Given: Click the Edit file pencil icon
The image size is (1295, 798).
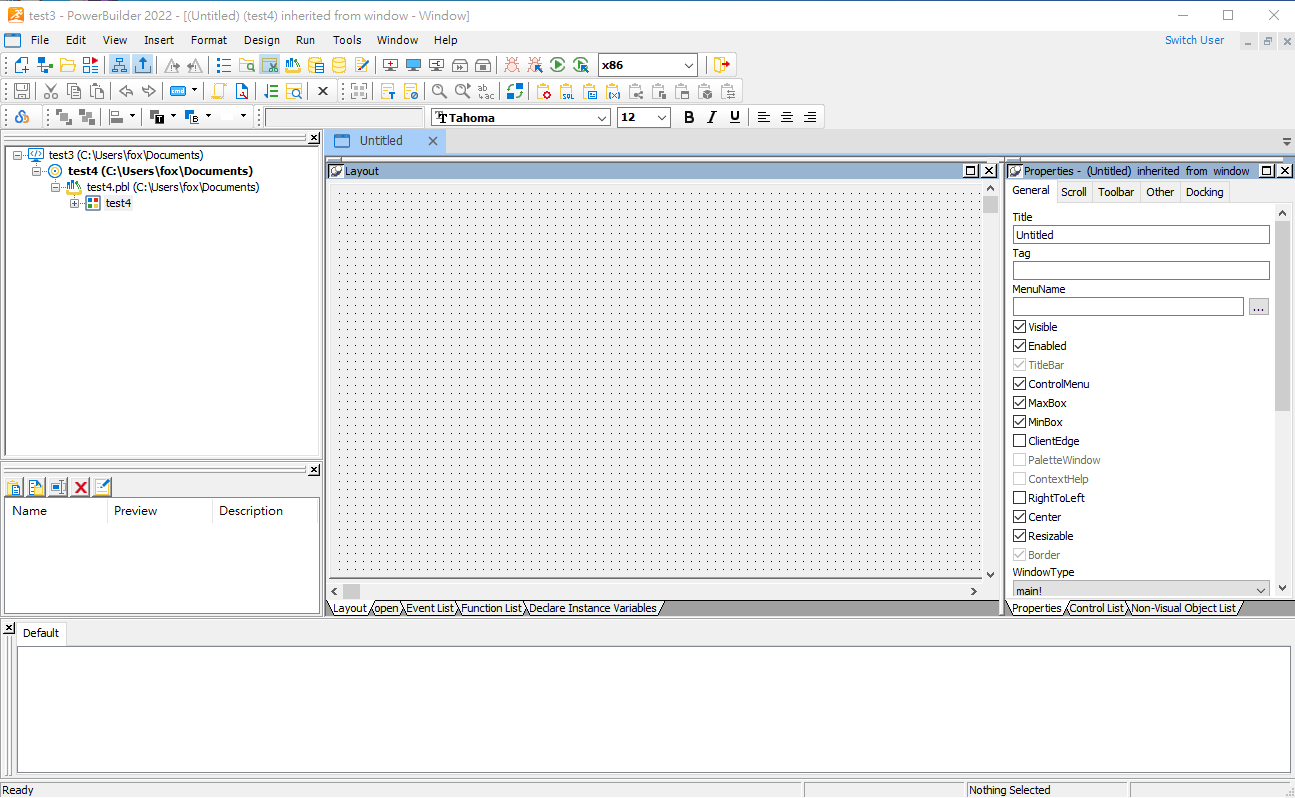Looking at the screenshot, I should coord(362,65).
